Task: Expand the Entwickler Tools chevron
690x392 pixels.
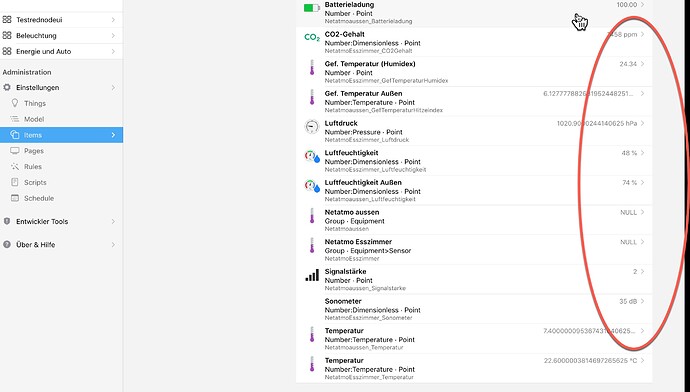Action: [113, 221]
